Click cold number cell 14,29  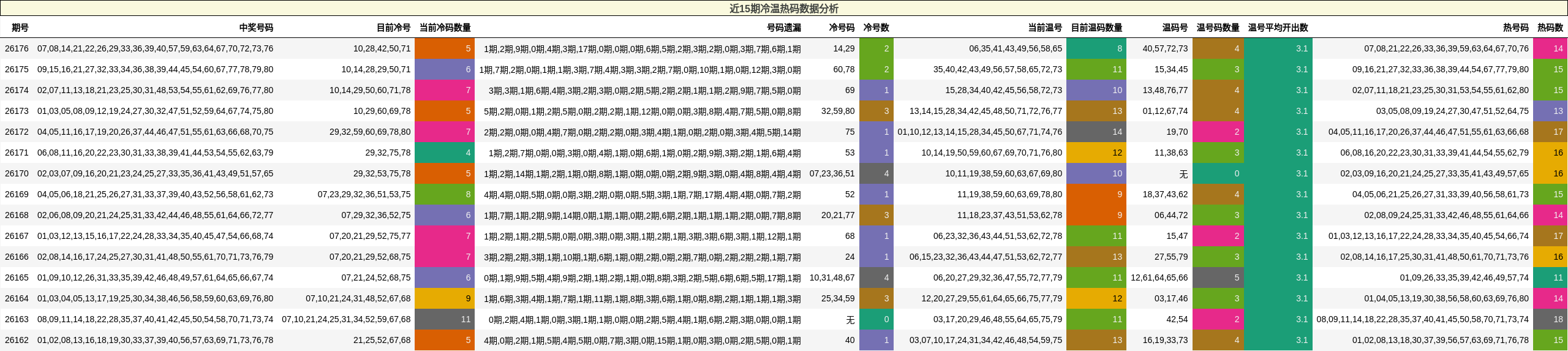(844, 48)
